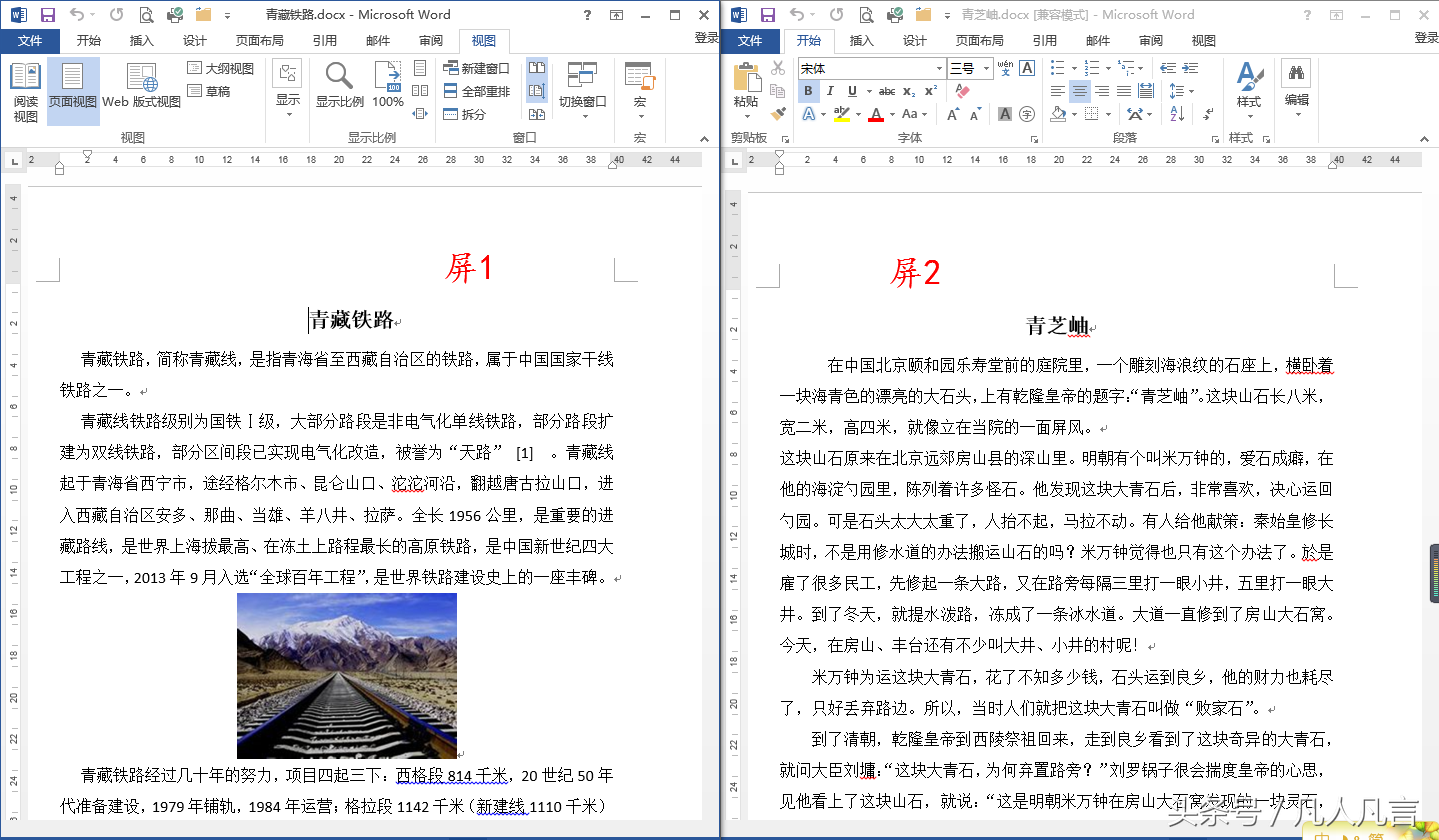Toggle Center alignment
1439x840 pixels.
click(1079, 91)
